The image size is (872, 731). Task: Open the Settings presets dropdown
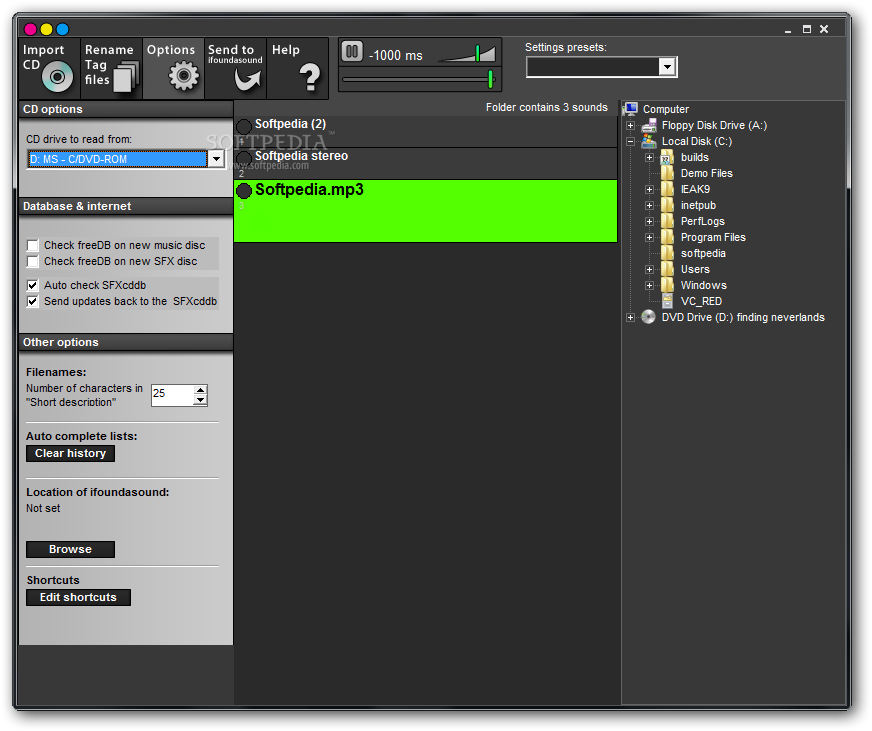pos(667,67)
